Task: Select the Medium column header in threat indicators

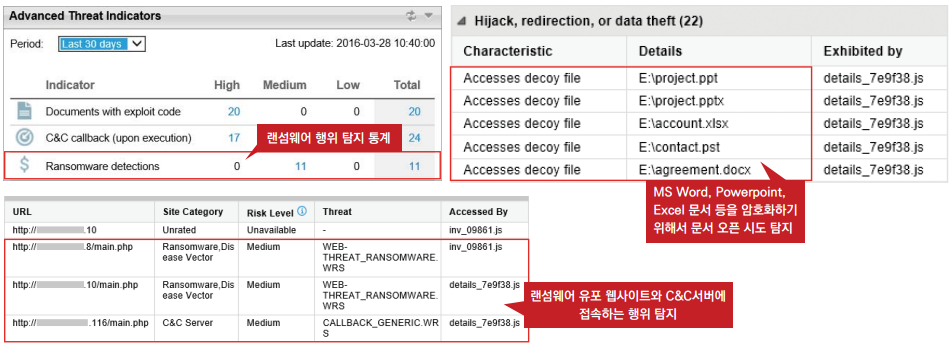Action: click(285, 85)
